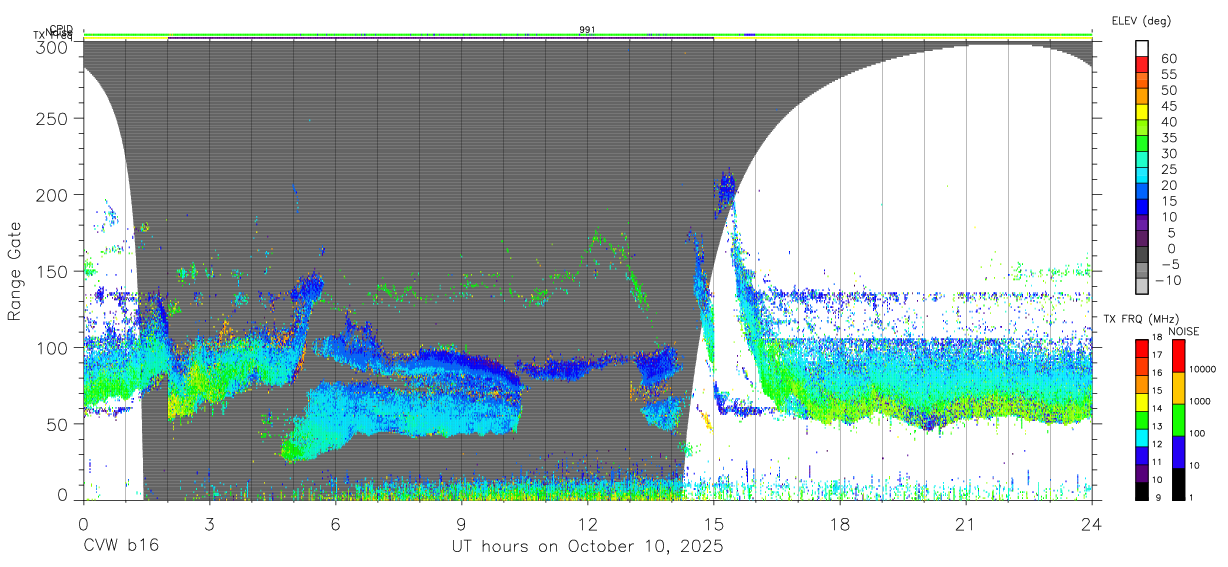Click the white swatch atop the ELEV colorbar
The height and width of the screenshot is (567, 1228).
coord(1143,49)
